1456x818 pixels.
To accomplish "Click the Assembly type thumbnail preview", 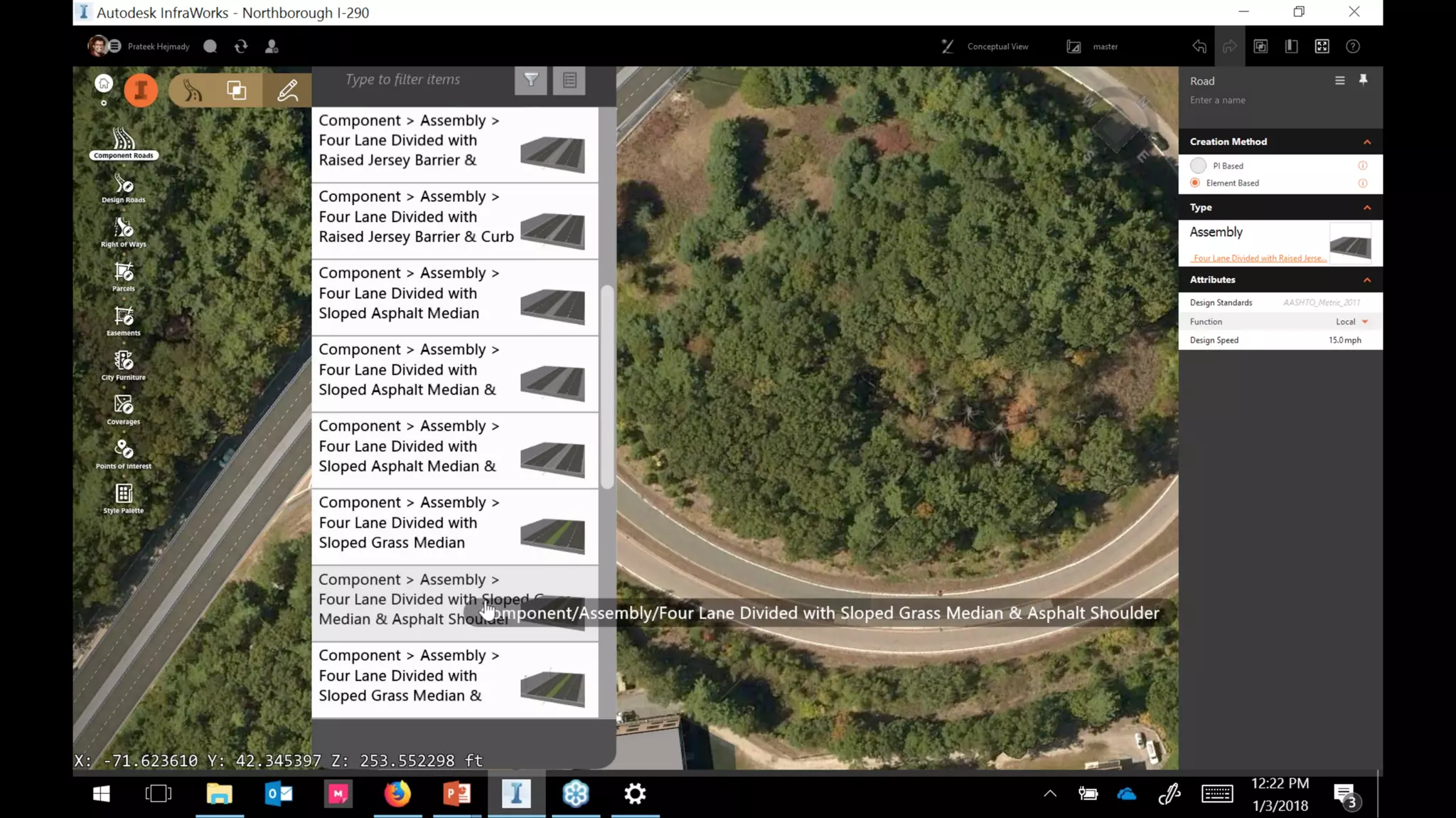I will [1350, 244].
